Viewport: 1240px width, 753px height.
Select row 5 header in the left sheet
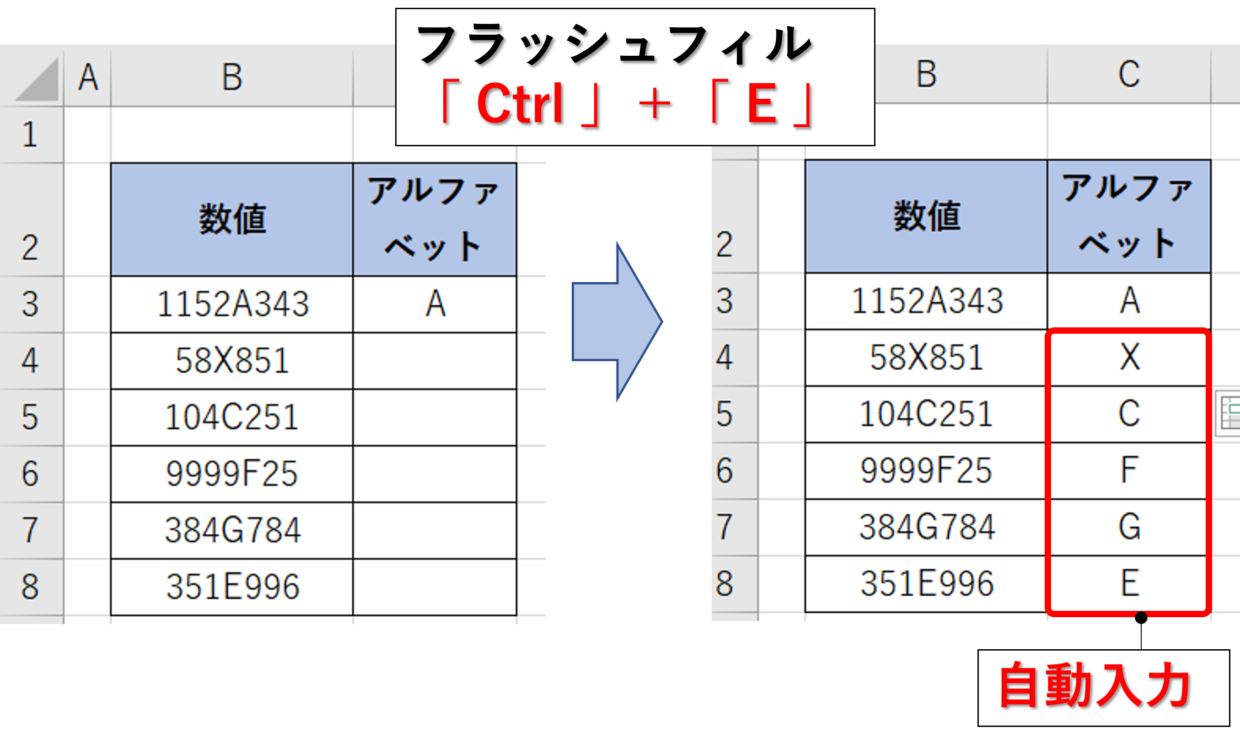[32, 417]
